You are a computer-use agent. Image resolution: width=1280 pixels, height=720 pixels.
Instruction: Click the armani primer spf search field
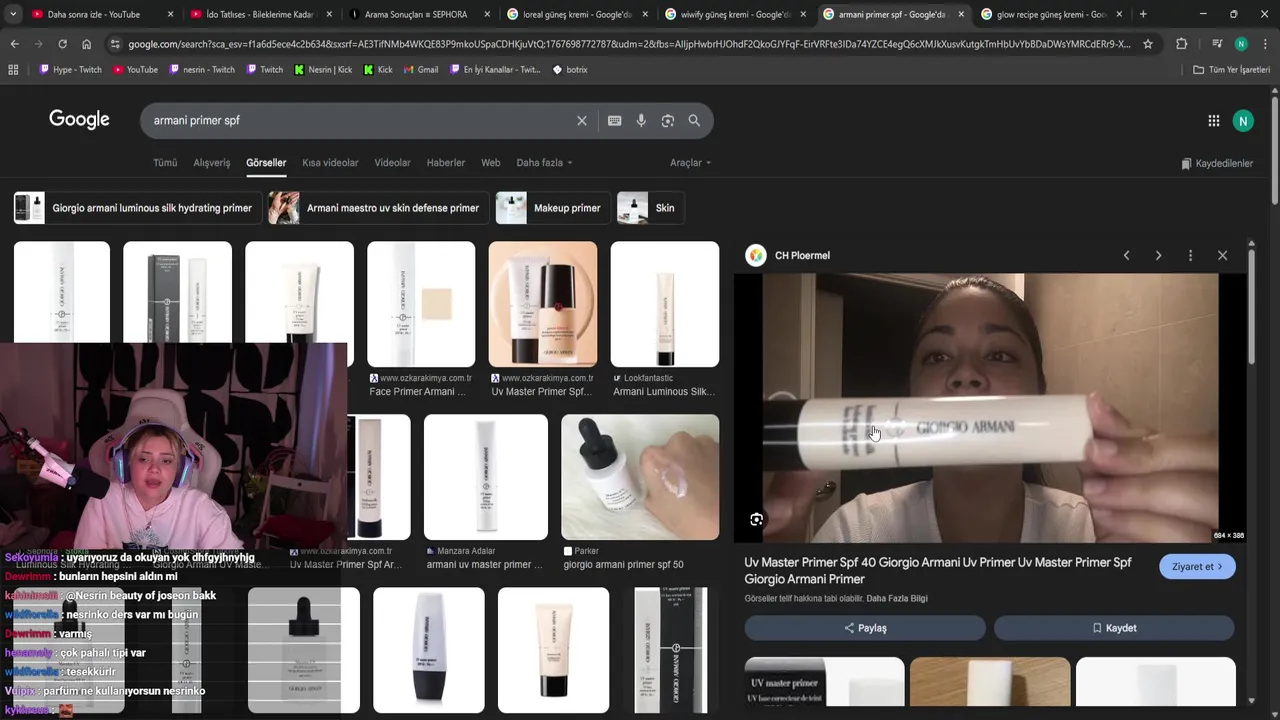coord(360,121)
